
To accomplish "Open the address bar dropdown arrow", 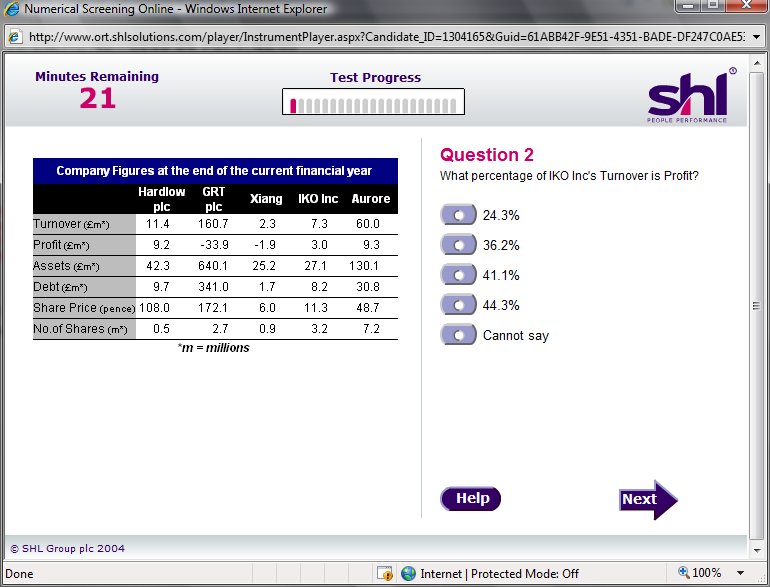I will [x=757, y=37].
